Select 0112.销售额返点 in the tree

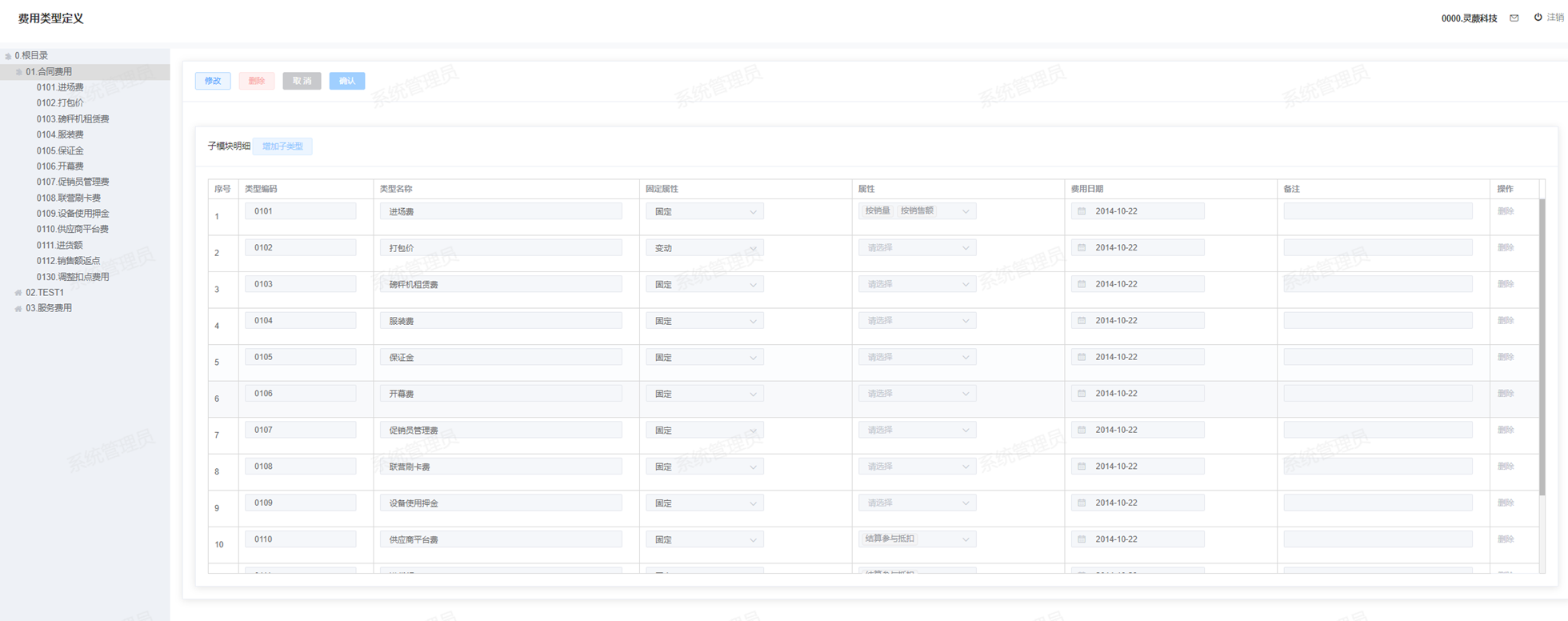point(69,261)
